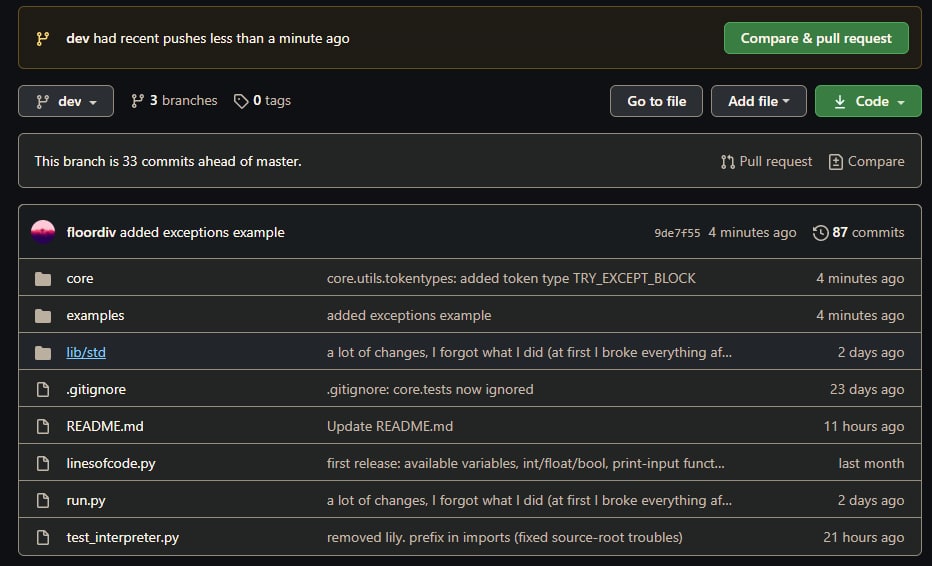This screenshot has height=566, width=932.
Task: Click Compare & pull request button
Action: tap(816, 38)
